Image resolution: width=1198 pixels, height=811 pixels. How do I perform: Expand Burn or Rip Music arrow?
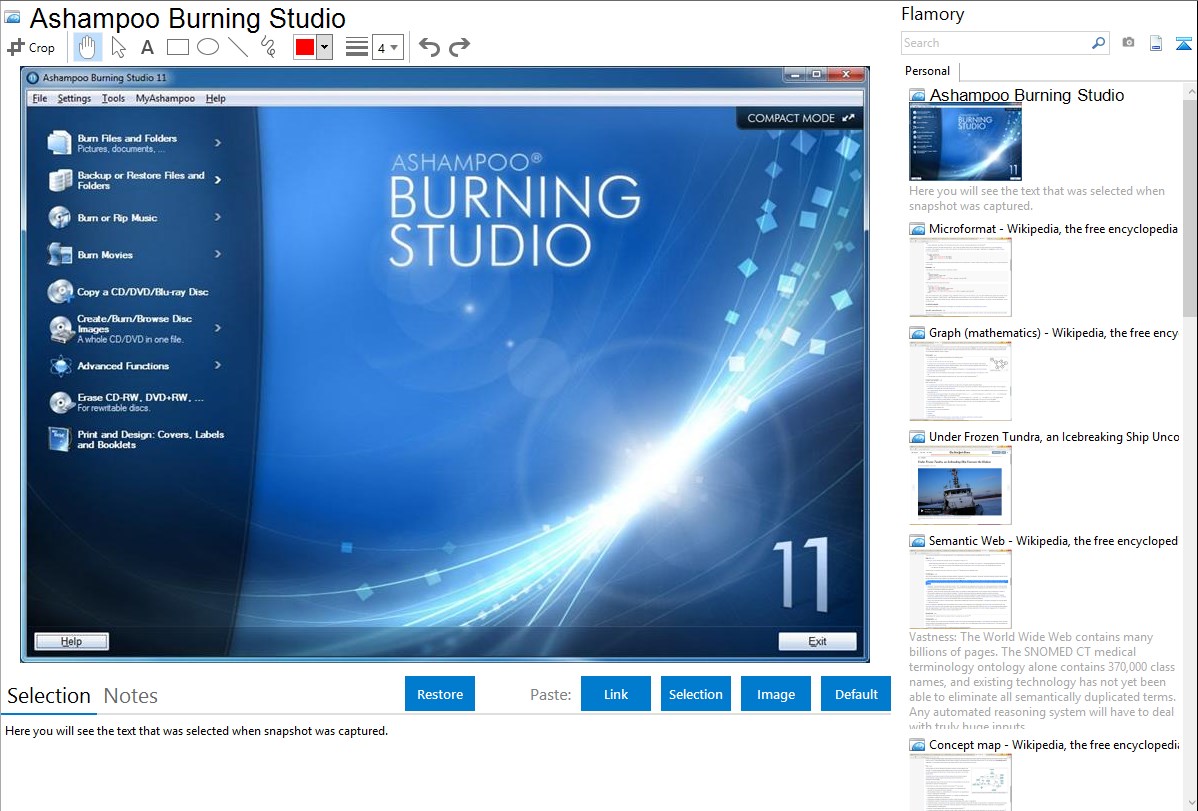click(218, 217)
